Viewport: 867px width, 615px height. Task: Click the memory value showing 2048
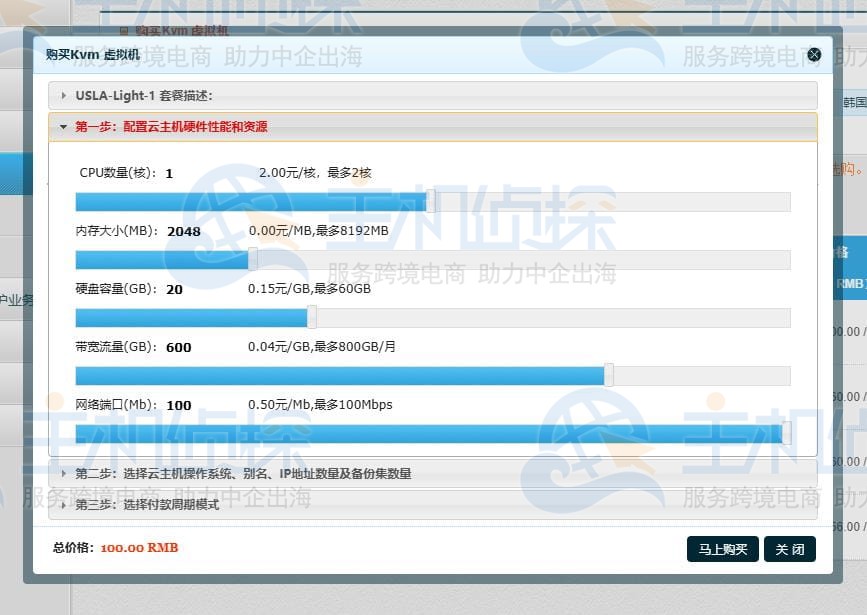click(x=183, y=231)
